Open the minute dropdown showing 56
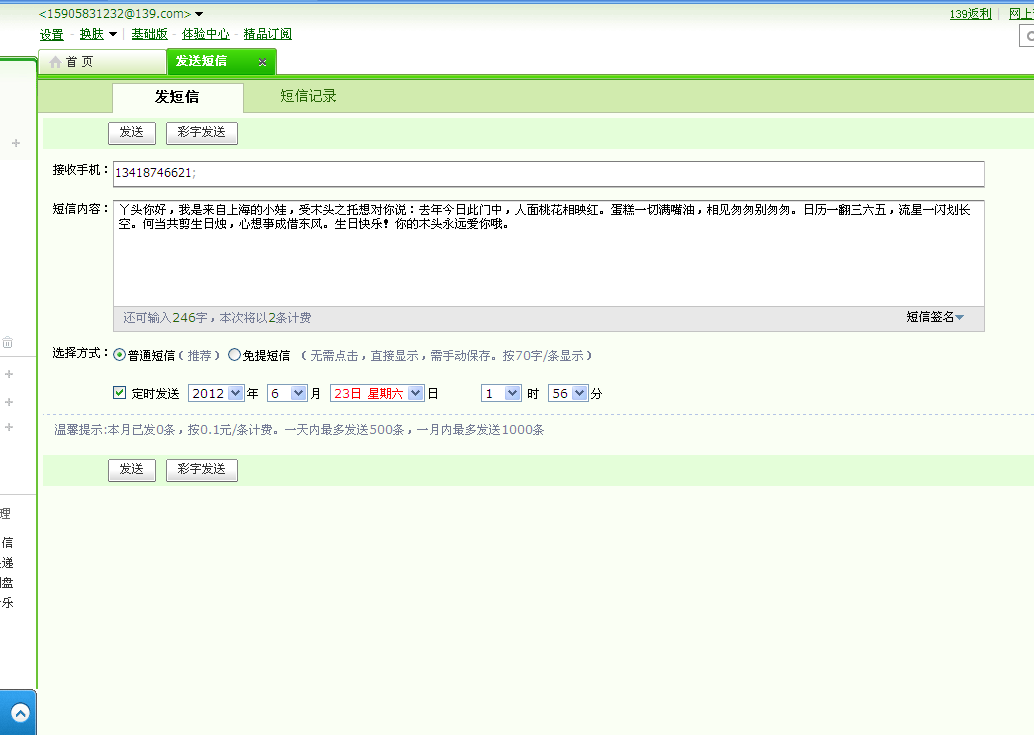This screenshot has width=1034, height=735. click(568, 394)
